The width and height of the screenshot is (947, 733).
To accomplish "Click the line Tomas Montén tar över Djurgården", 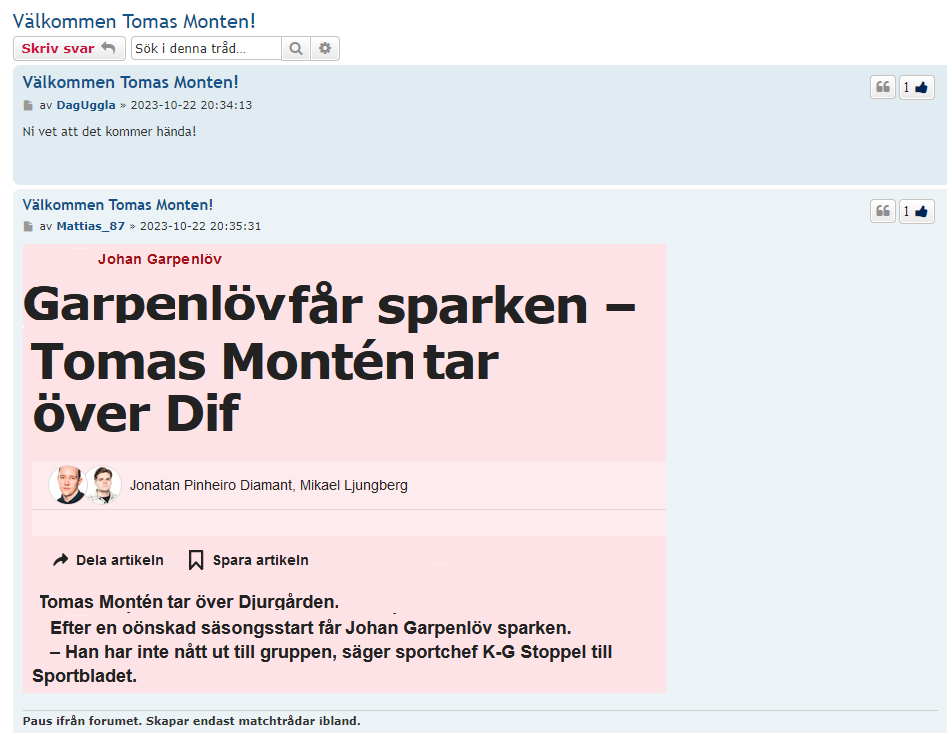I will click(189, 602).
